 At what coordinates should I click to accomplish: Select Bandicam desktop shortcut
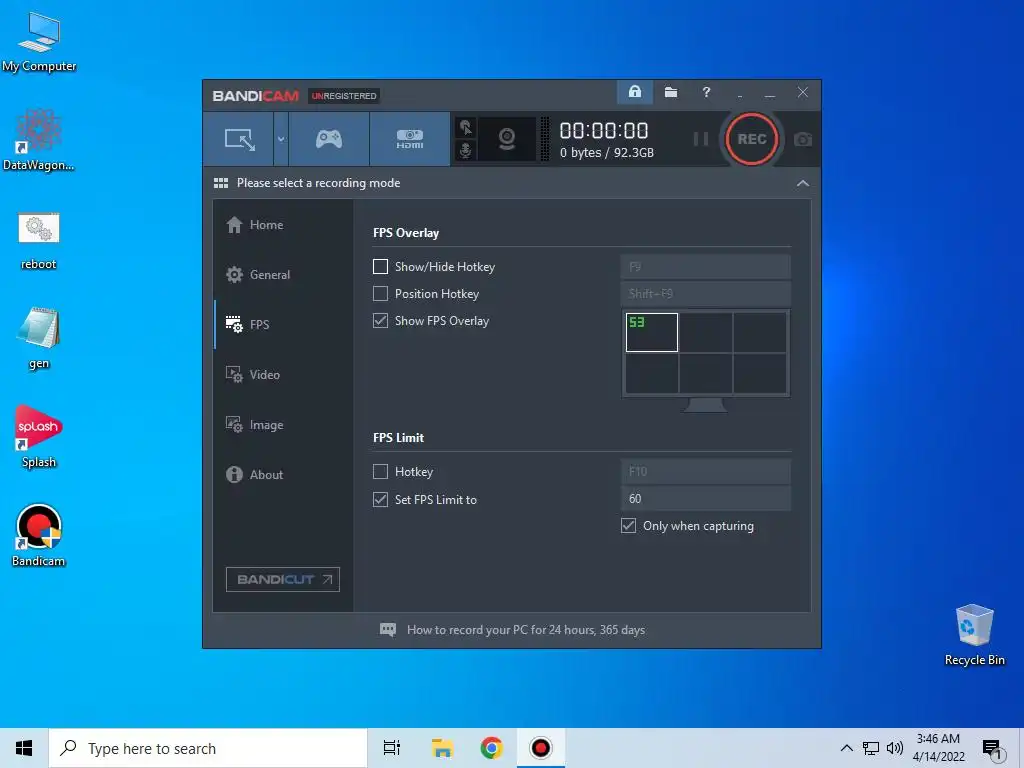[x=39, y=536]
